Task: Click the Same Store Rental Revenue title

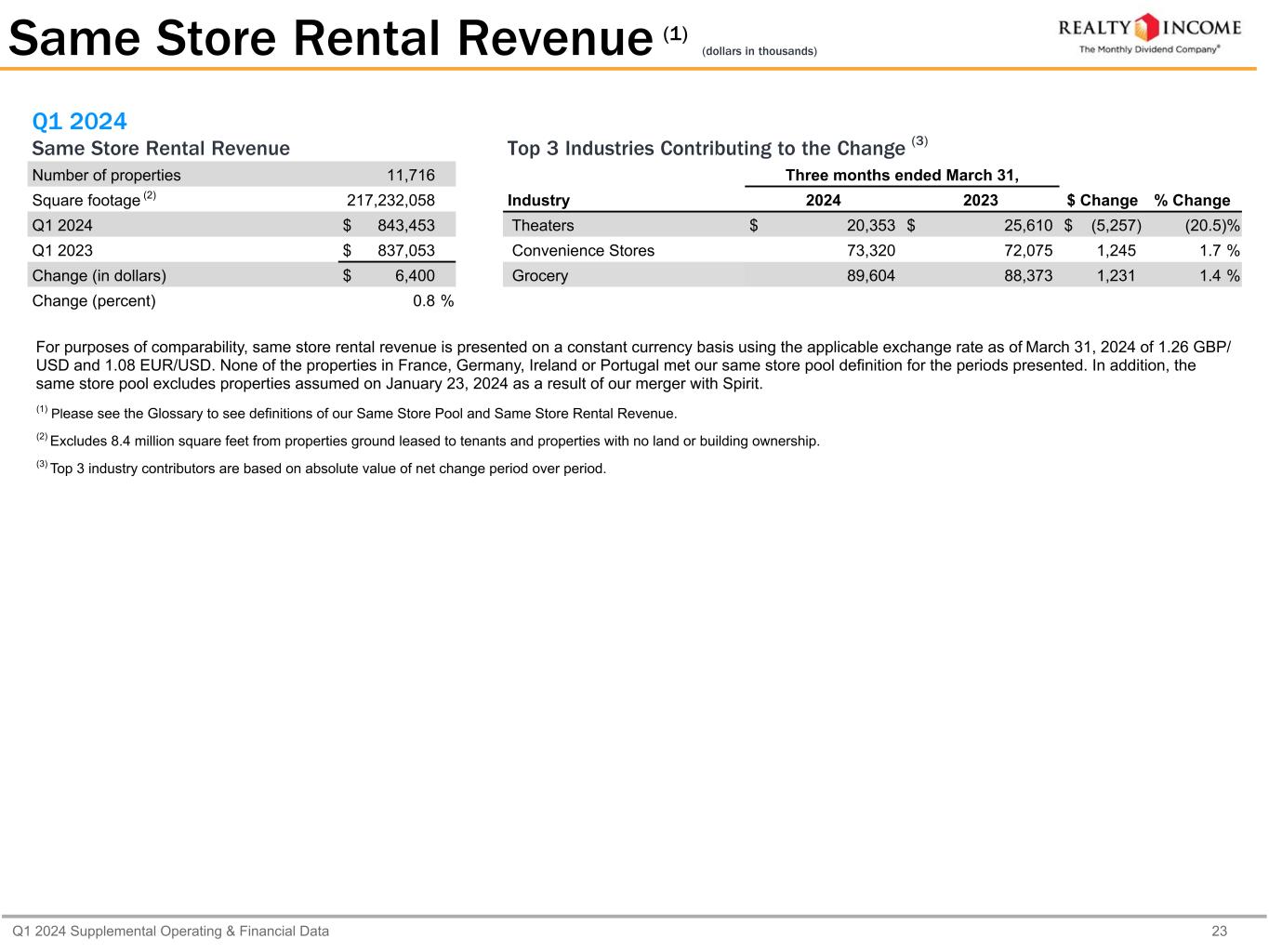Action: click(x=330, y=40)
